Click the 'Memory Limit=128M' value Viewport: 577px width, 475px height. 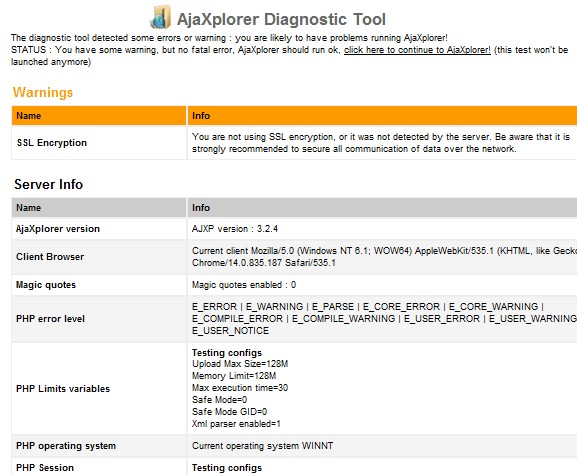click(234, 376)
